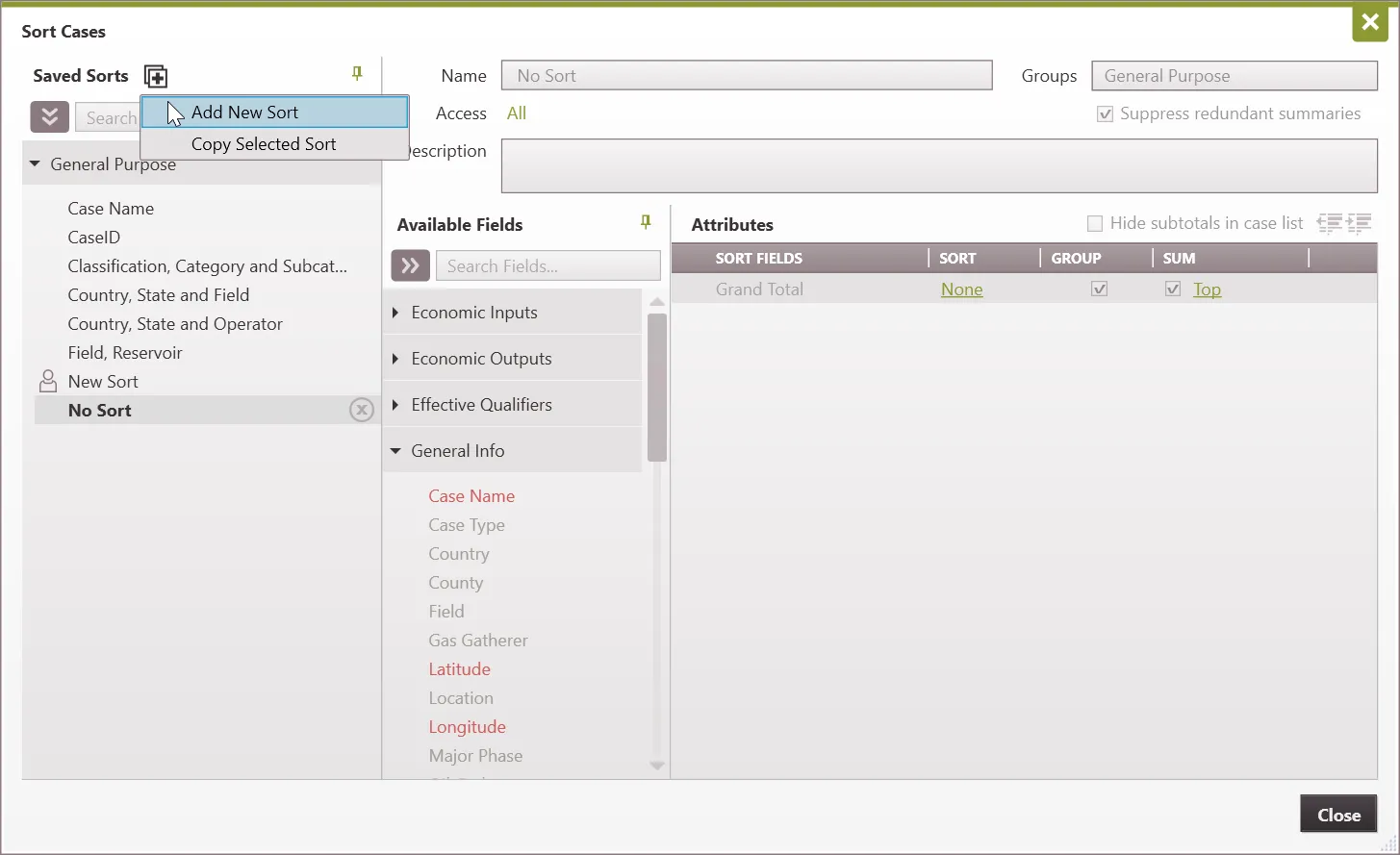Remove No Sort with its circled X icon
Image resolution: width=1400 pixels, height=855 pixels.
pyautogui.click(x=361, y=411)
